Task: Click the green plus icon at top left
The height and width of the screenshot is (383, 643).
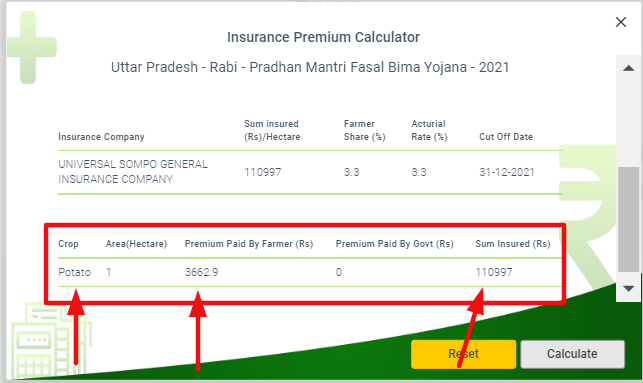Action: pos(32,47)
